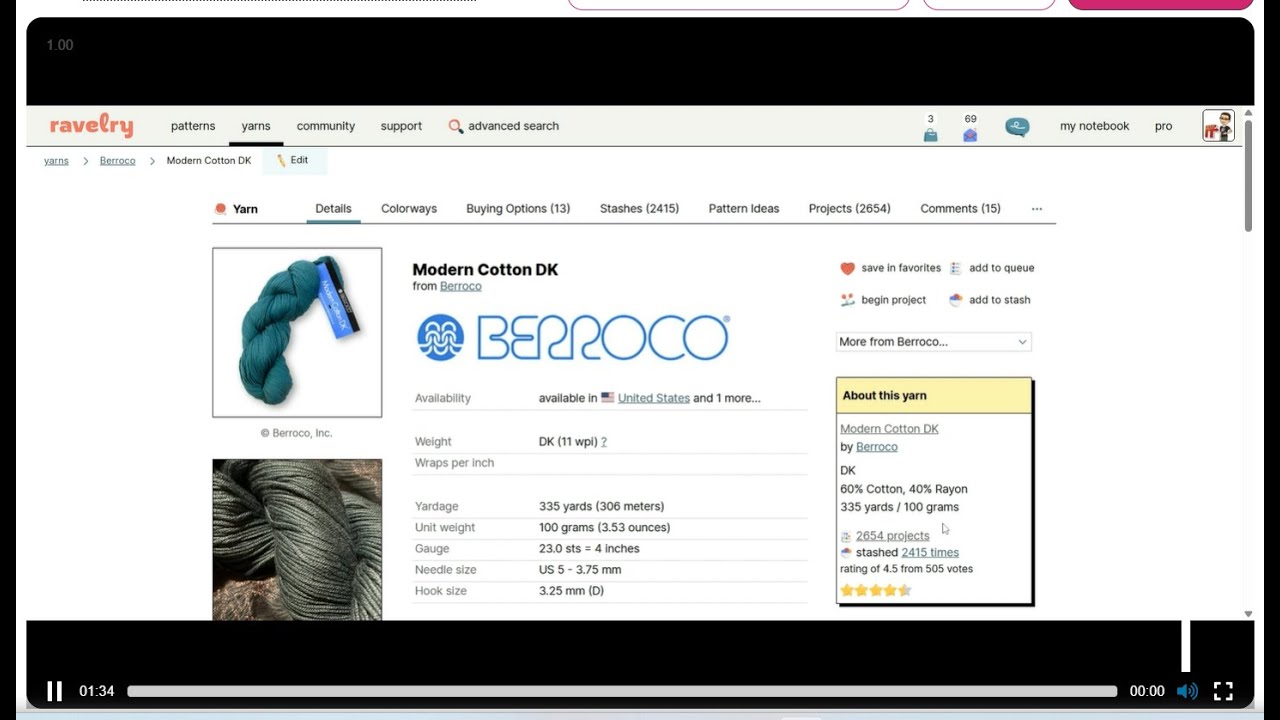The height and width of the screenshot is (720, 1280).
Task: Click the "100 grams (3.53 ounces)" unit weight
Action: click(604, 527)
